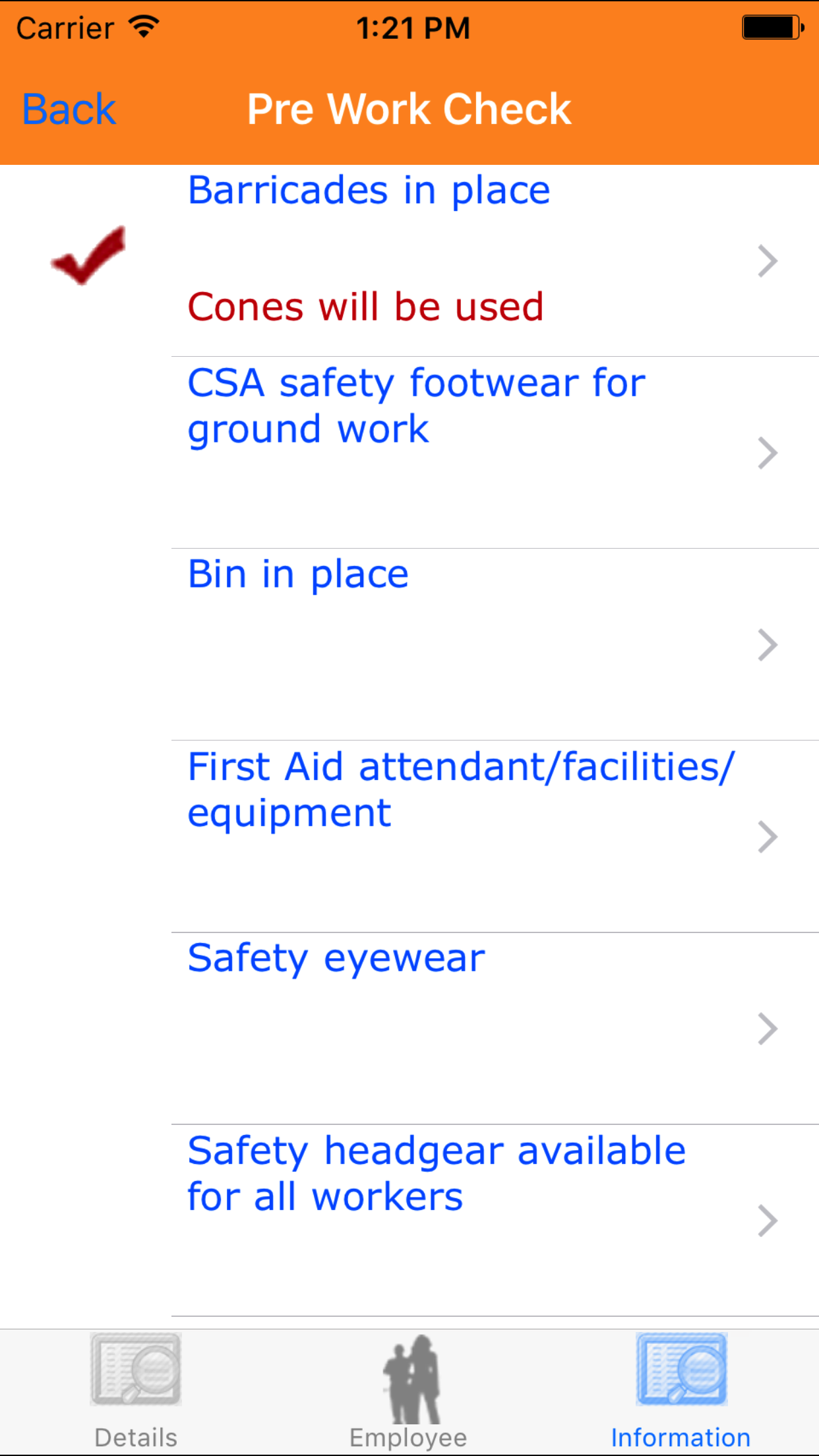Switch to the Employee tab label
The height and width of the screenshot is (1456, 819).
coord(408,1438)
